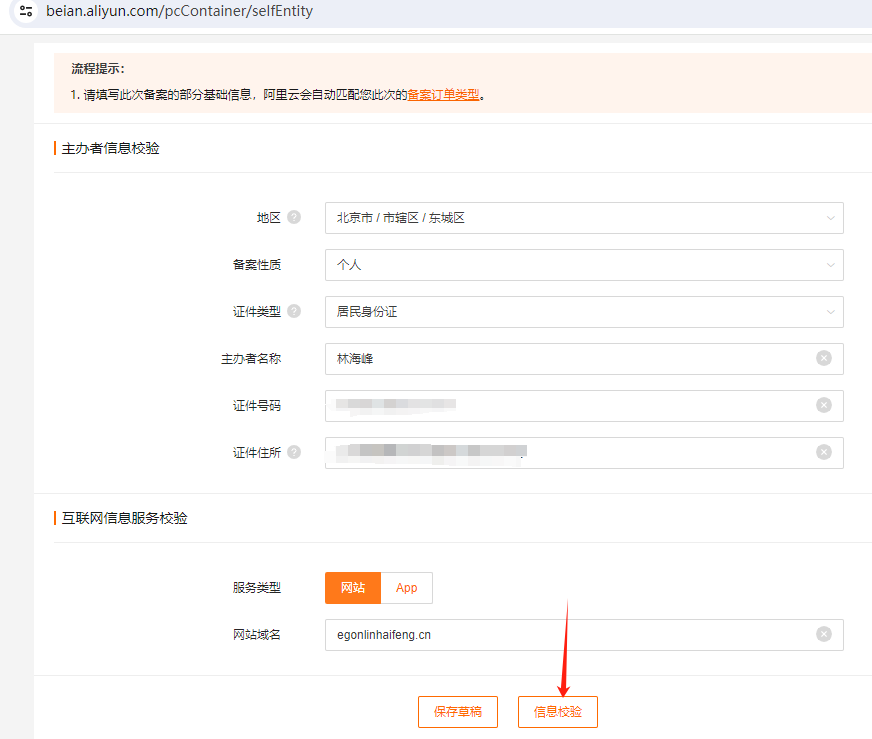Clear the 主办者名称 field with its x icon
This screenshot has width=872, height=739.
click(x=823, y=358)
